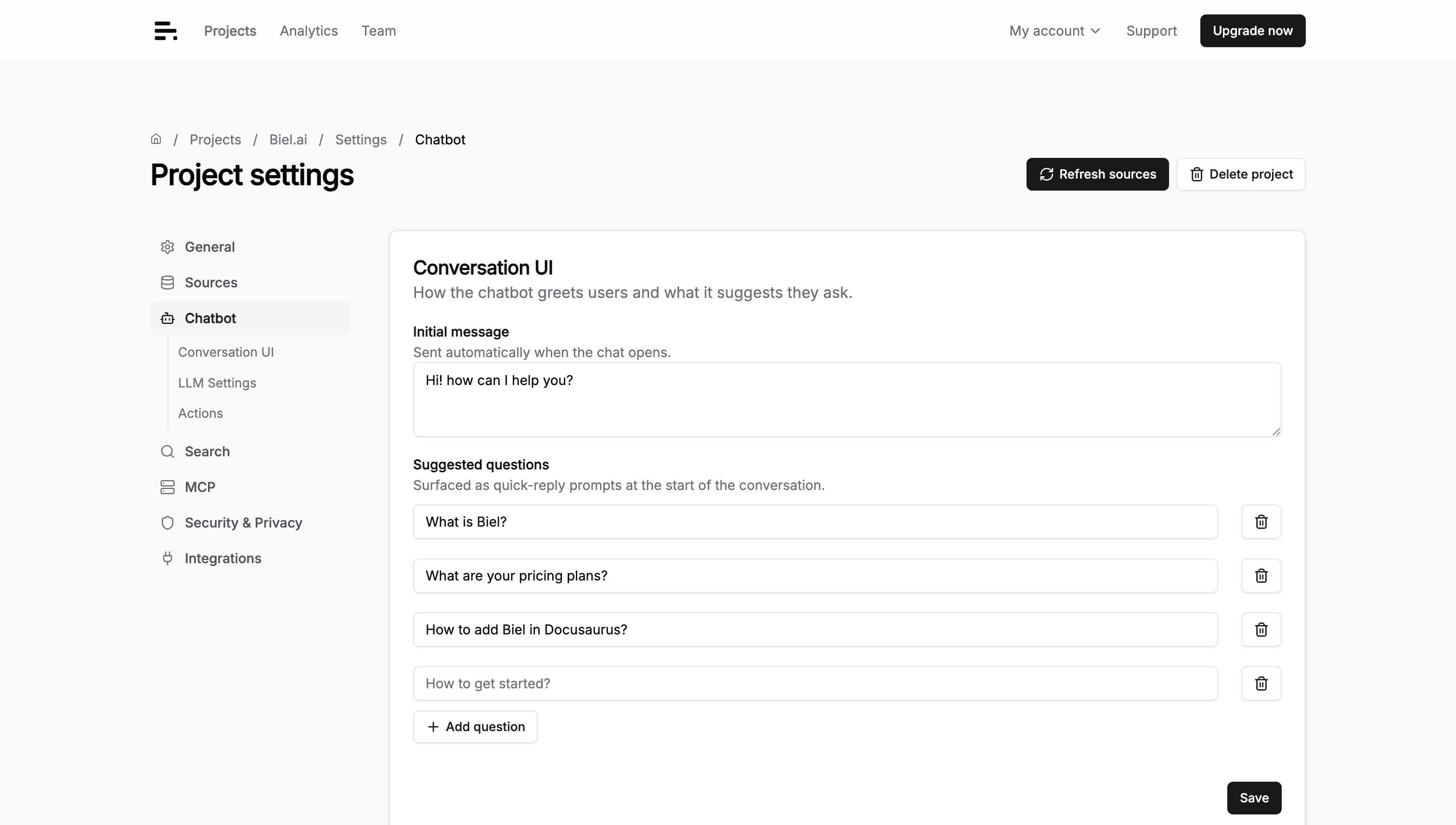Select Actions sub-item in sidebar

click(201, 413)
